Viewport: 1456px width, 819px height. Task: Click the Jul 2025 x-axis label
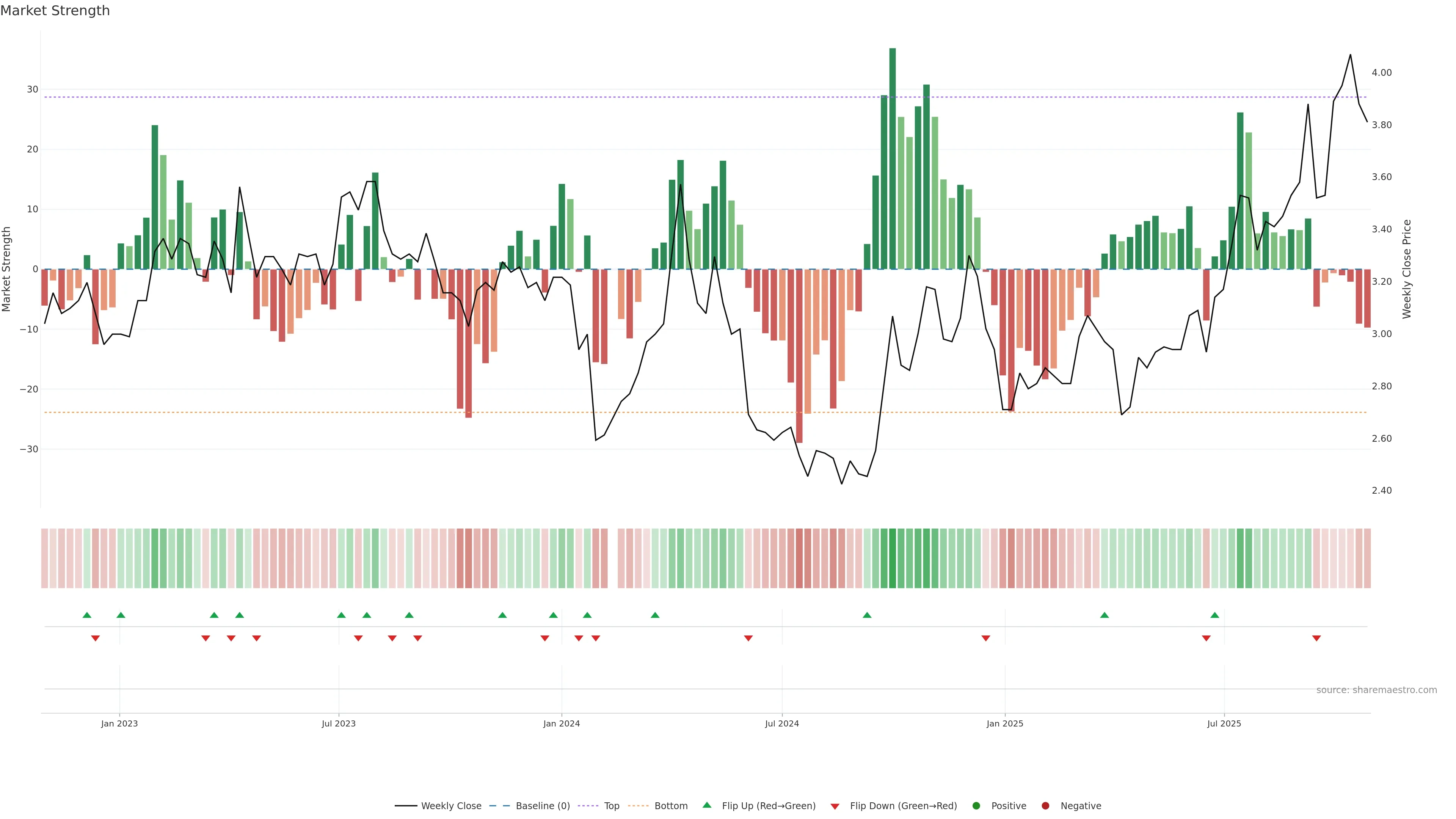tap(1224, 723)
